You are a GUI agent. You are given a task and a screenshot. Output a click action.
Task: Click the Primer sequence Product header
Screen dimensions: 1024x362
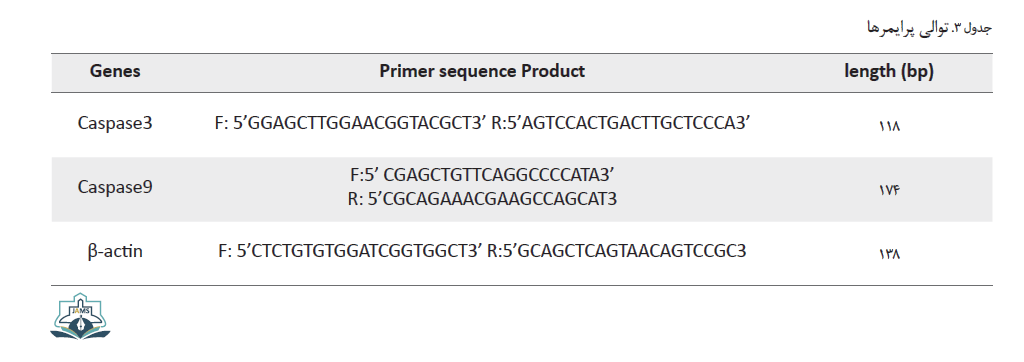(x=482, y=71)
